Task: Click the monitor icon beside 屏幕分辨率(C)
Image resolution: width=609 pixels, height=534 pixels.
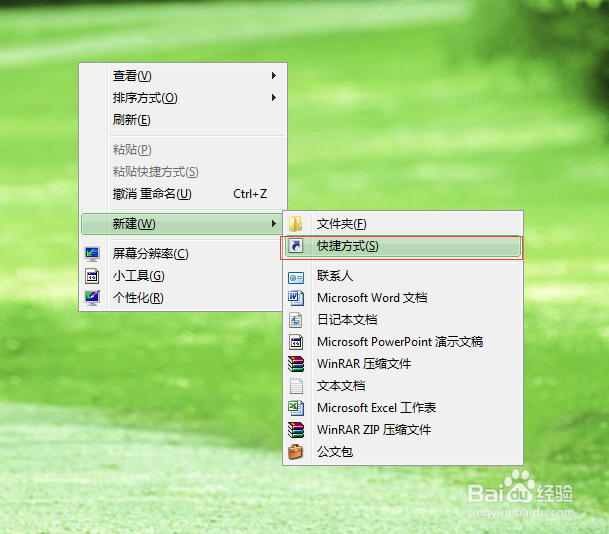Action: (x=92, y=254)
